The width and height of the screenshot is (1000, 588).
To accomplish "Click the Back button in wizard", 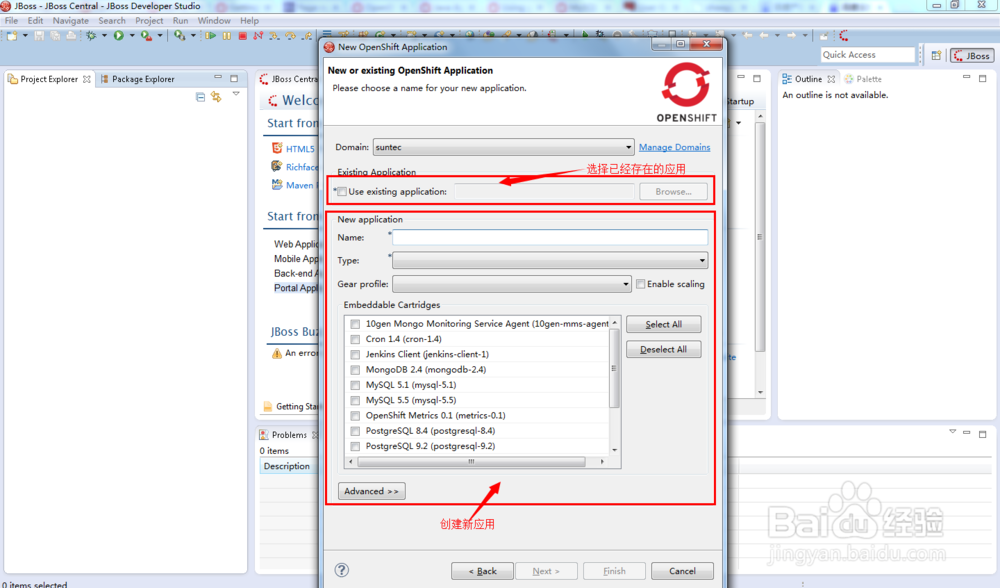I will (x=482, y=571).
